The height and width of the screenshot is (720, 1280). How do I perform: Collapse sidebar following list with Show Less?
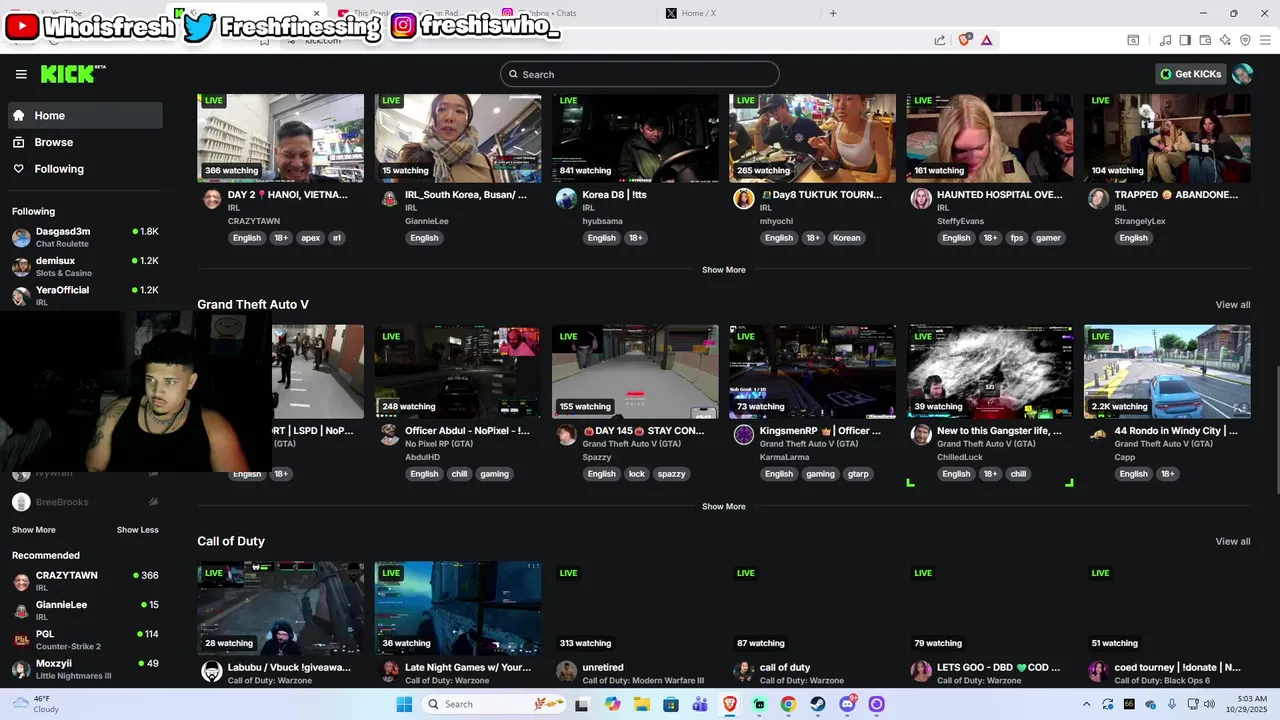tap(137, 530)
